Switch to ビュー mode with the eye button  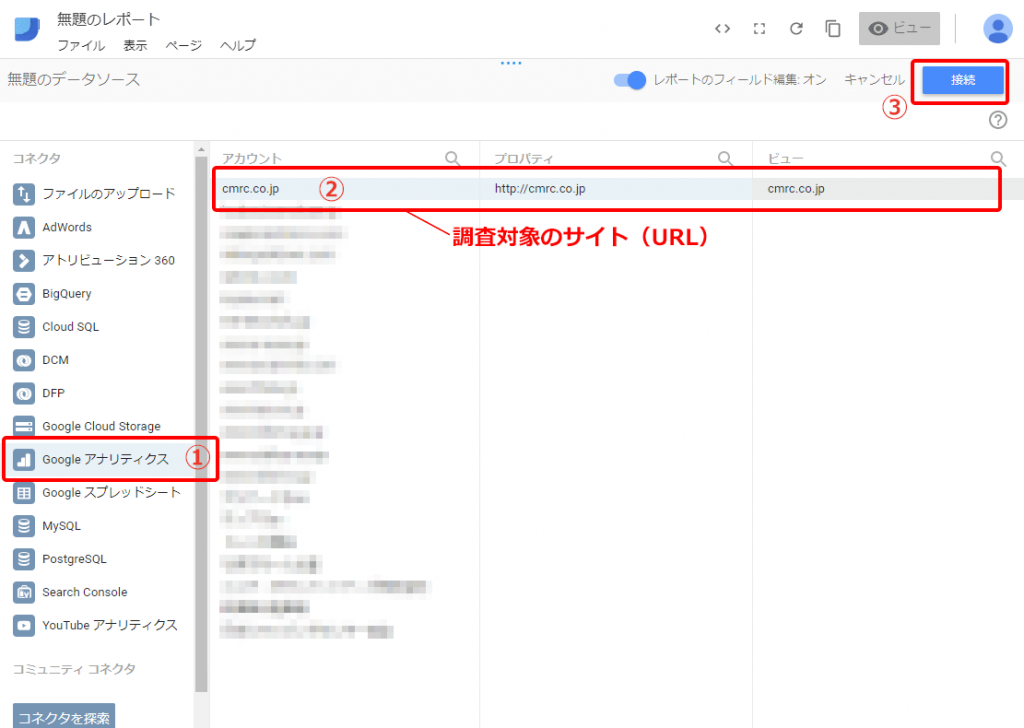point(899,29)
